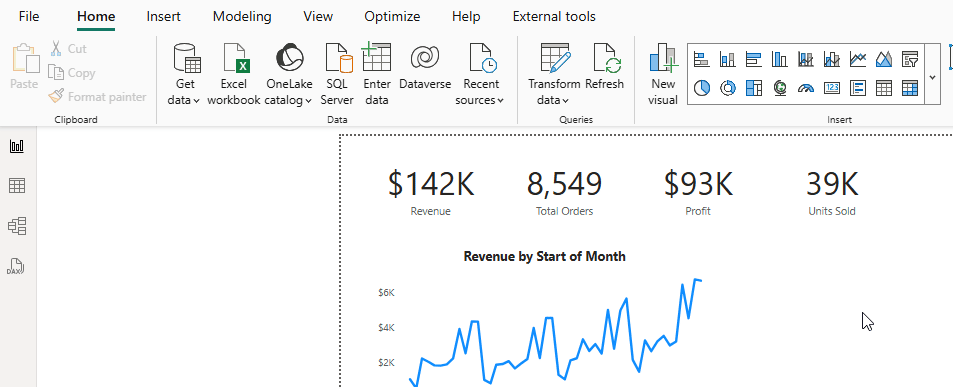Image resolution: width=953 pixels, height=387 pixels.
Task: Insert a pie chart visual
Action: (x=702, y=88)
